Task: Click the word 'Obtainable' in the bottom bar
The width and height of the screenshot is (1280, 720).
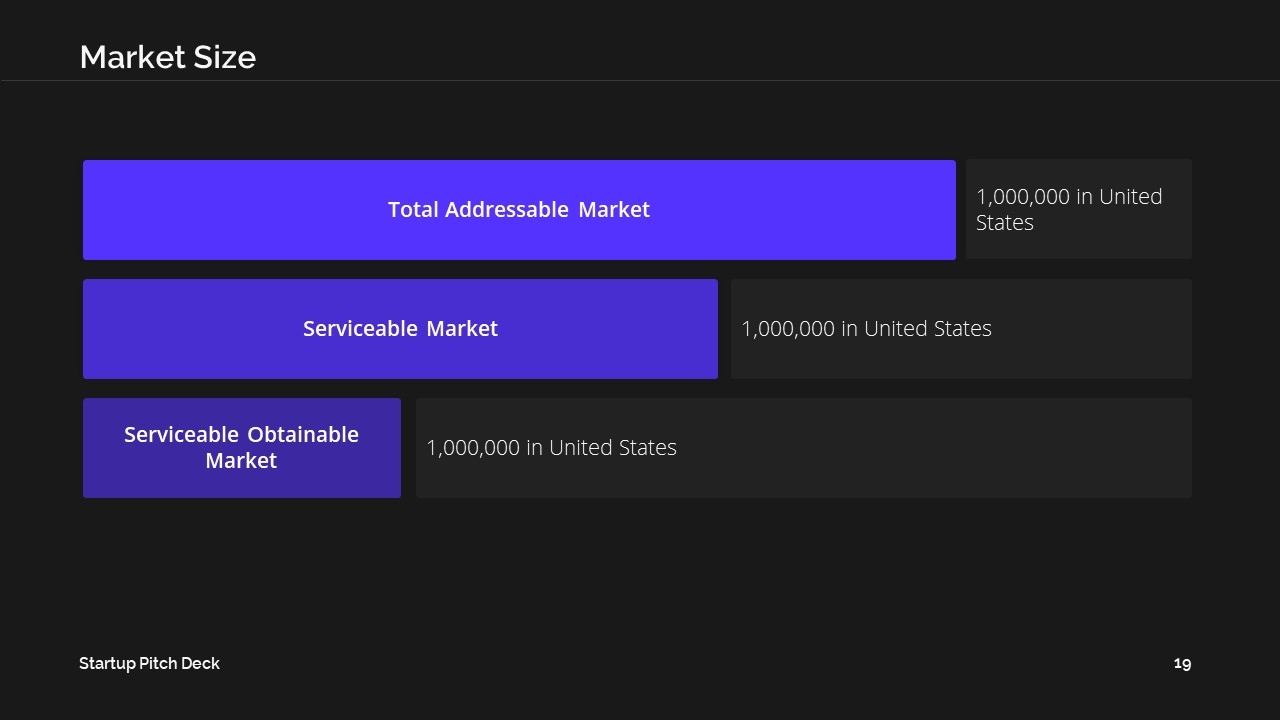Action: [303, 435]
